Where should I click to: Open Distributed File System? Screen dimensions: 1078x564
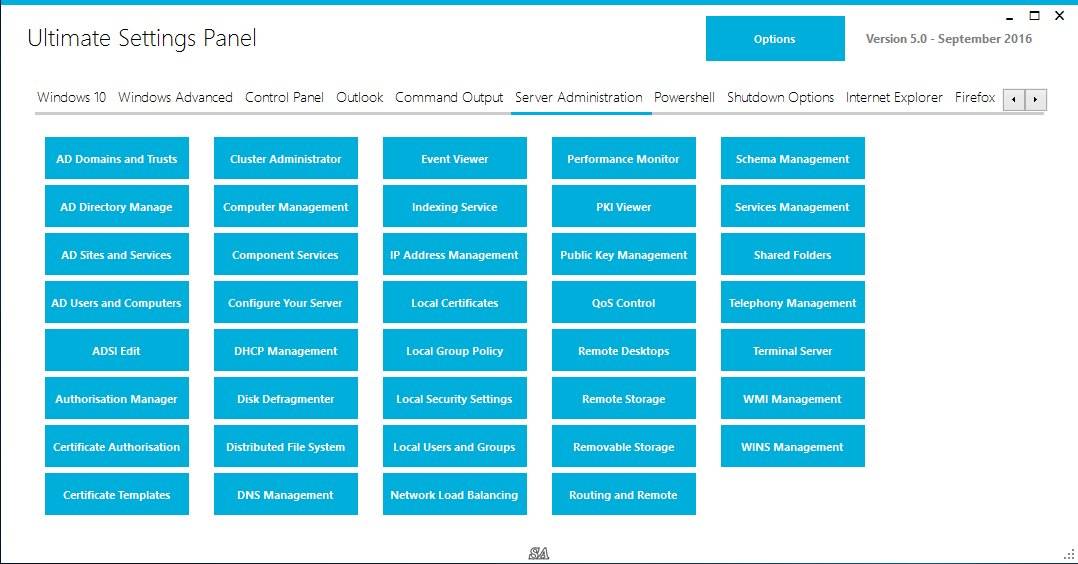(x=286, y=446)
